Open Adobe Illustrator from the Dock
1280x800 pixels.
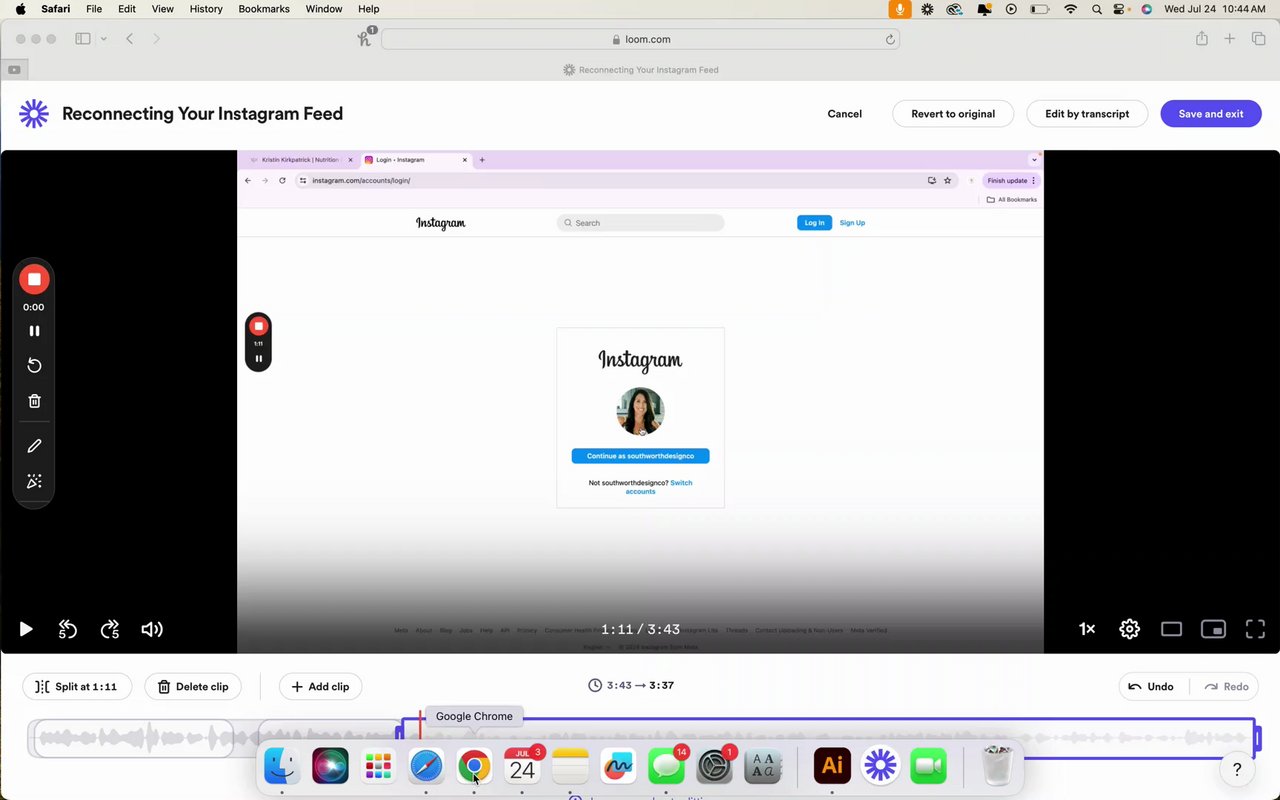[832, 767]
